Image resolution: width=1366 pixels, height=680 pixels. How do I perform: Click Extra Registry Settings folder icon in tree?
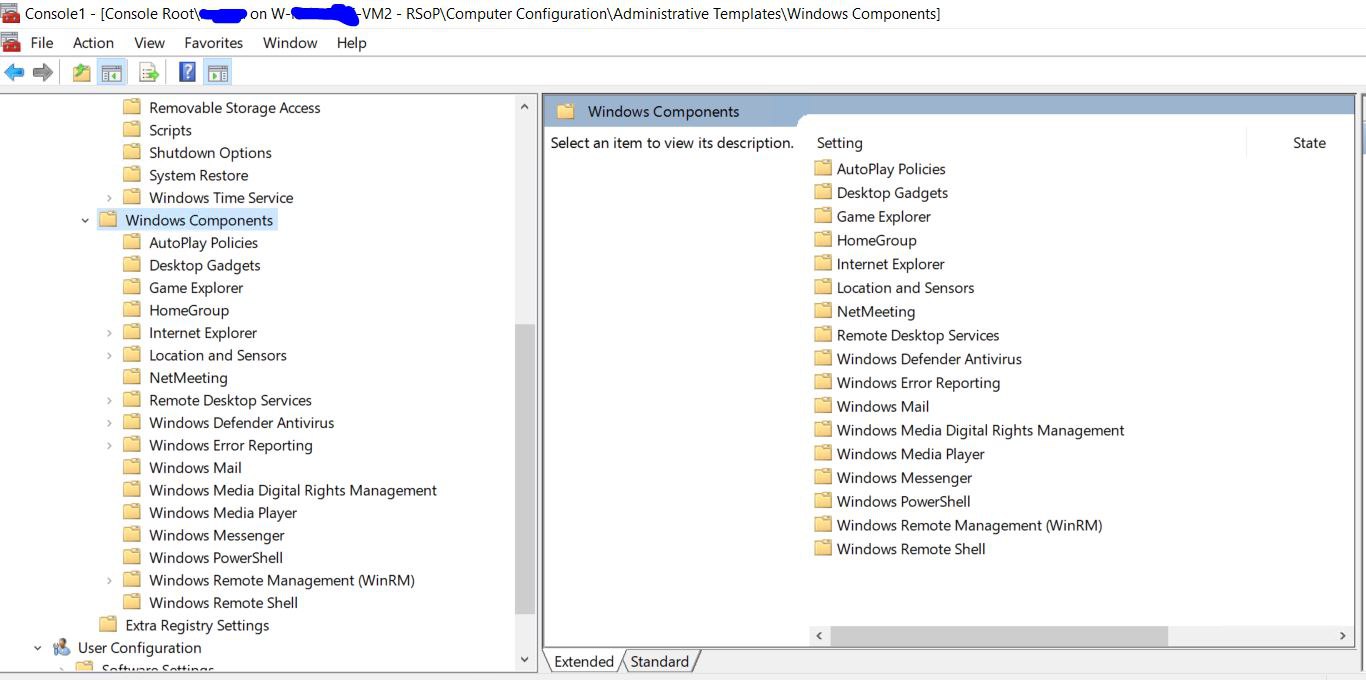pos(108,625)
